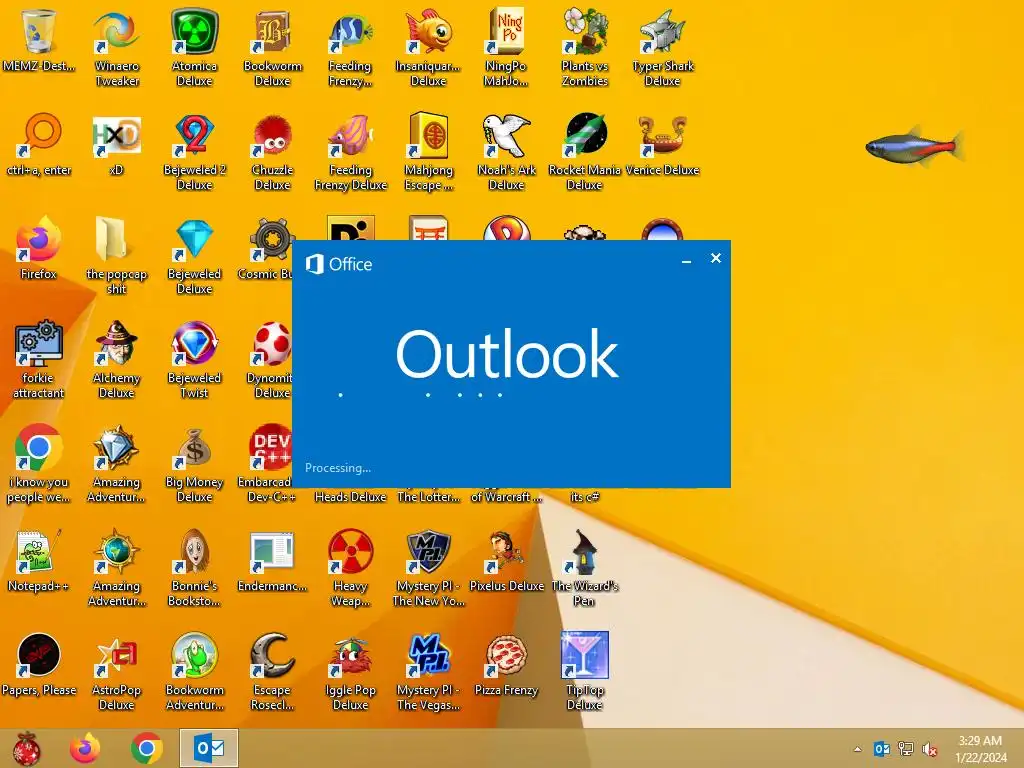Open Chrome from the taskbar
The height and width of the screenshot is (768, 1024).
pyautogui.click(x=147, y=748)
